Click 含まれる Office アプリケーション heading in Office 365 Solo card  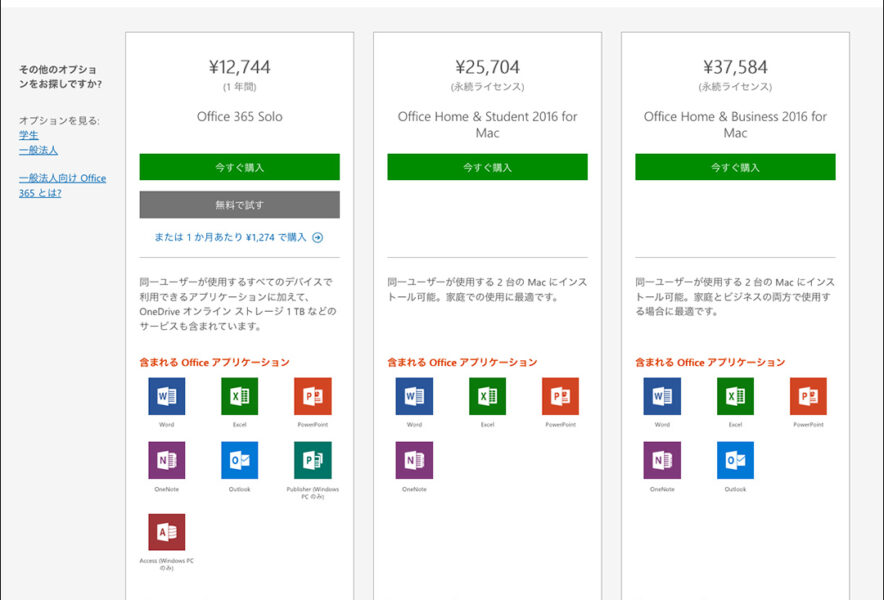pyautogui.click(x=215, y=362)
